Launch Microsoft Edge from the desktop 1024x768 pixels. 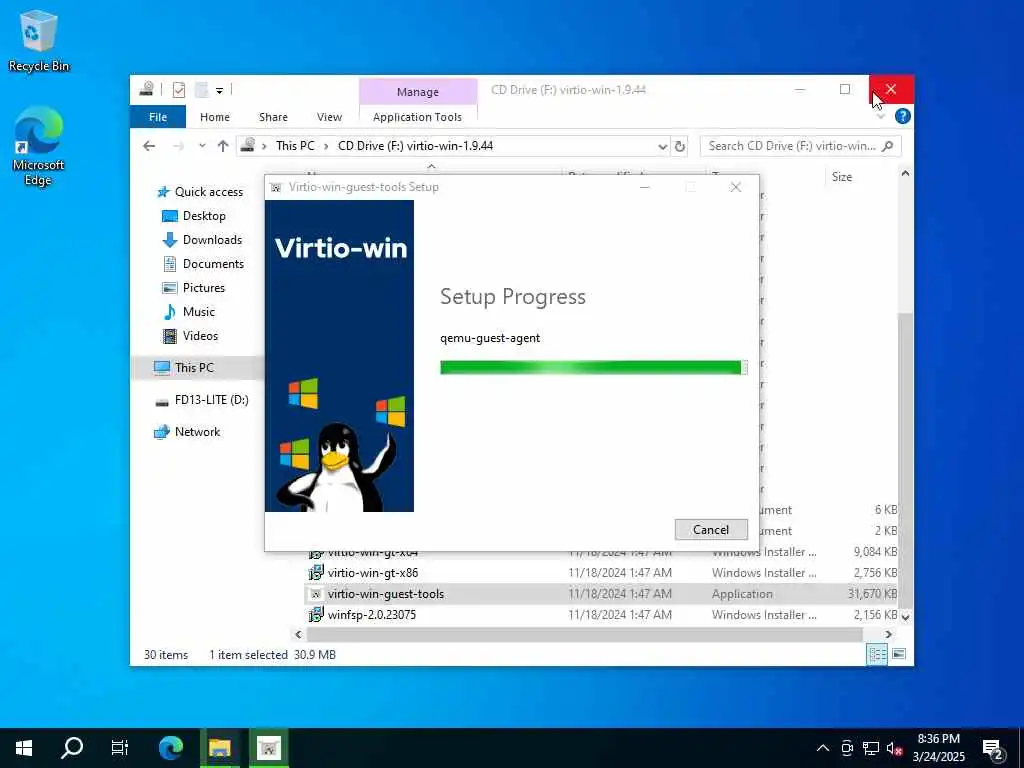tap(38, 146)
